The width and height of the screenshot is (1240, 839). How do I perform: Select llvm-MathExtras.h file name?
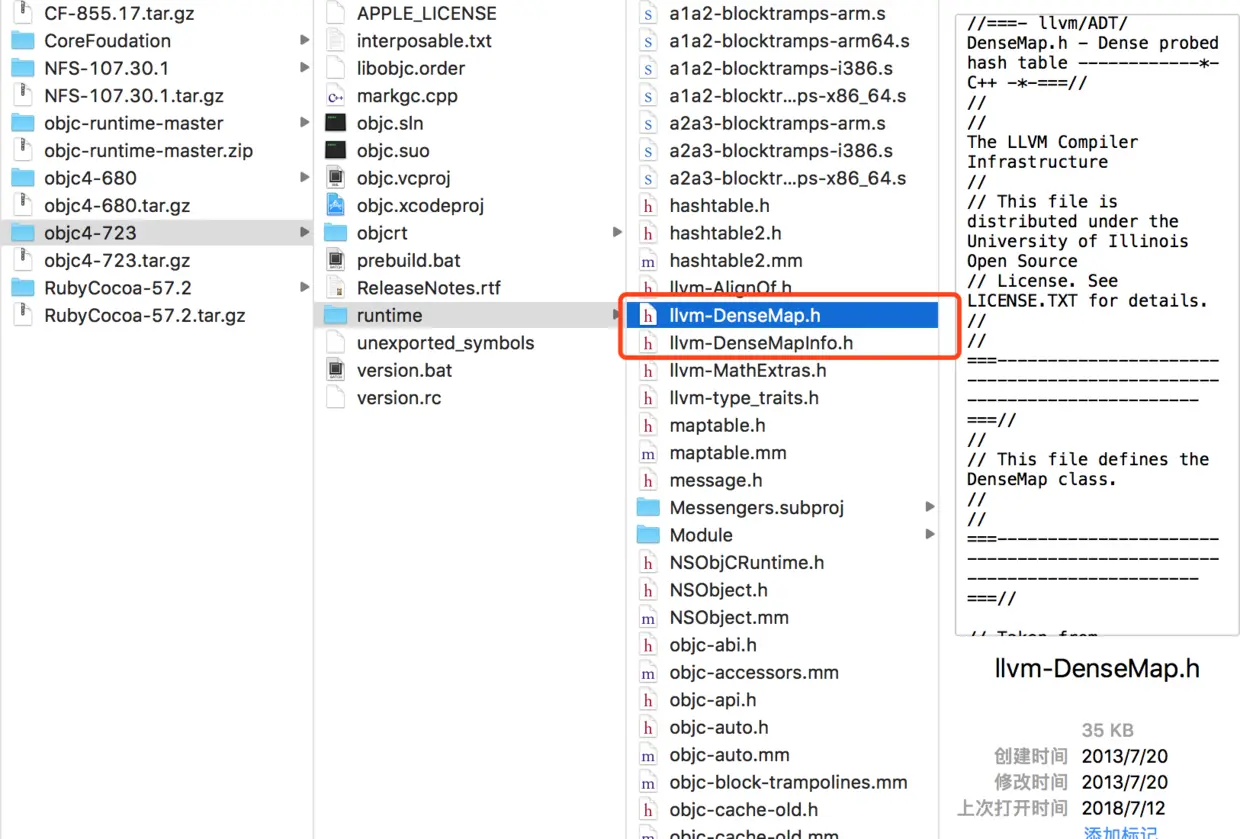(748, 370)
